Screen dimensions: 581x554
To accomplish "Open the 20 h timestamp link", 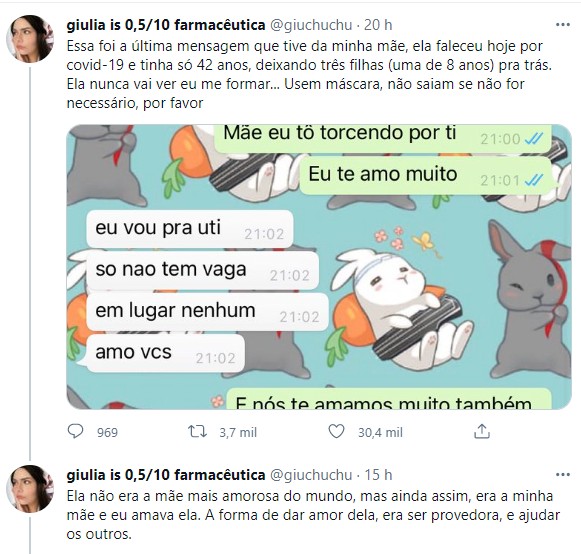I will click(x=378, y=25).
